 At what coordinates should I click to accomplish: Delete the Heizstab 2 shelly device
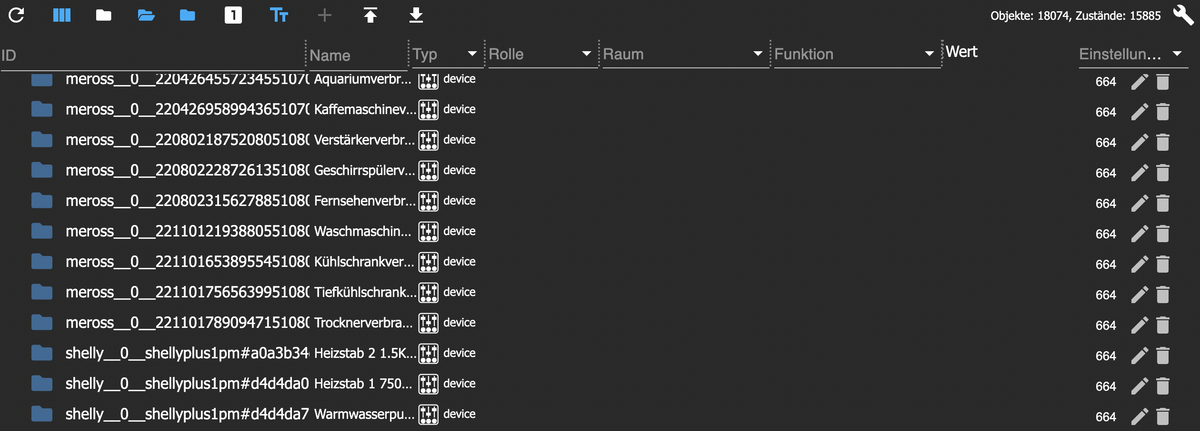click(x=1162, y=354)
